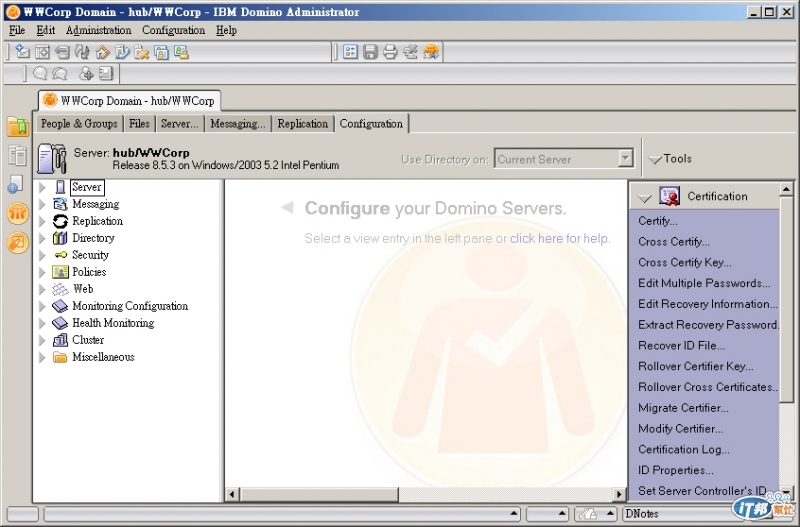Click the back arrow beside Configure heading
The width and height of the screenshot is (800, 527).
tap(287, 207)
